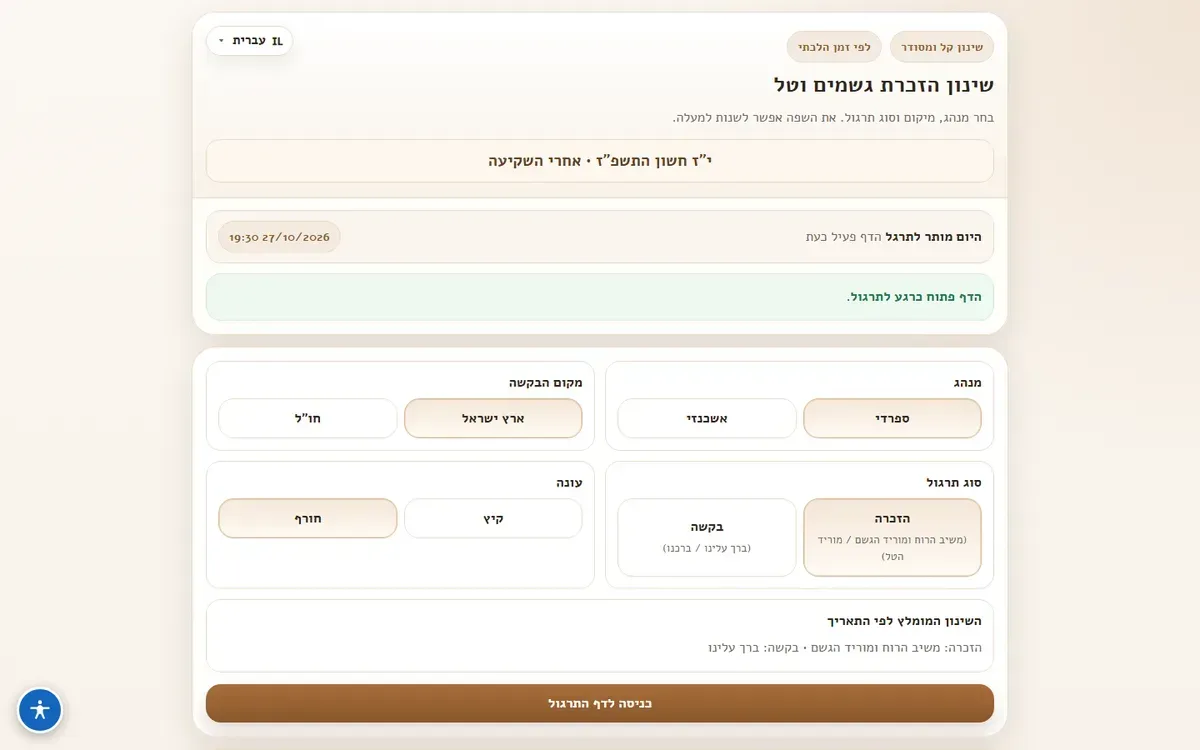This screenshot has width=1200, height=750.
Task: Click the הדף פתוח כרגע לתרגול notice
Action: tap(600, 297)
